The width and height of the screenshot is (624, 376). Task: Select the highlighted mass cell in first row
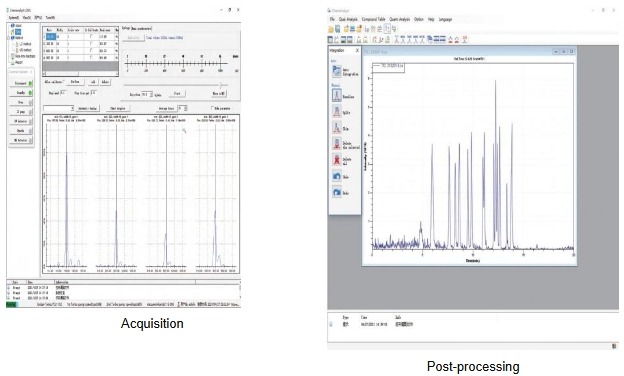pyautogui.click(x=51, y=37)
